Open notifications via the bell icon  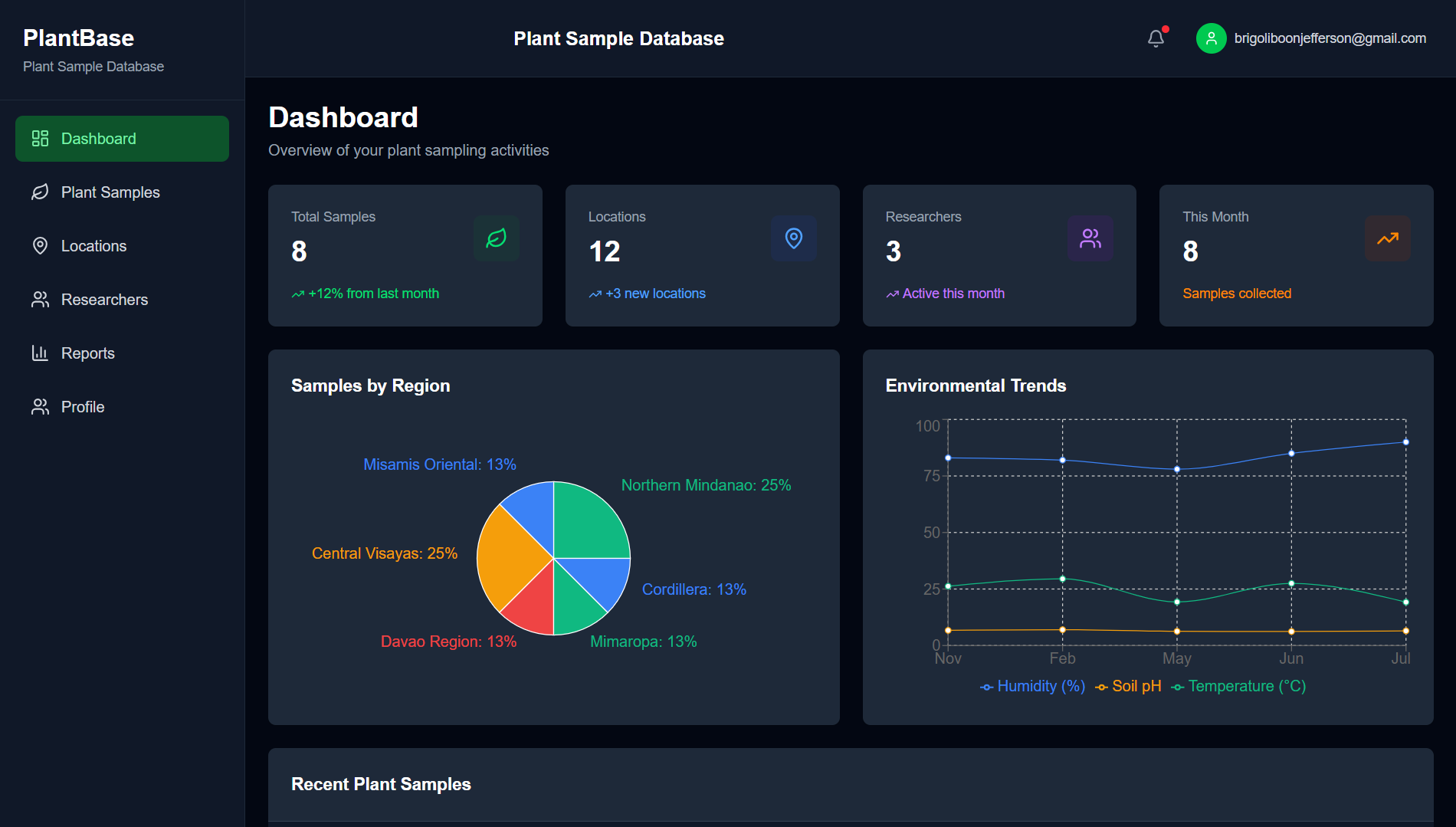point(1156,38)
